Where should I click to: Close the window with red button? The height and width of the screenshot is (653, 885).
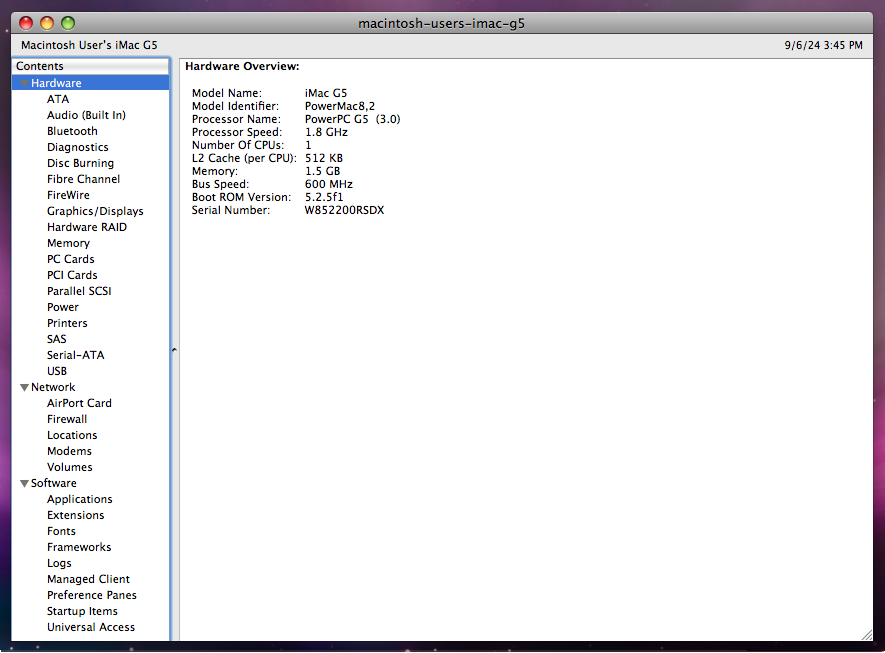click(x=26, y=23)
